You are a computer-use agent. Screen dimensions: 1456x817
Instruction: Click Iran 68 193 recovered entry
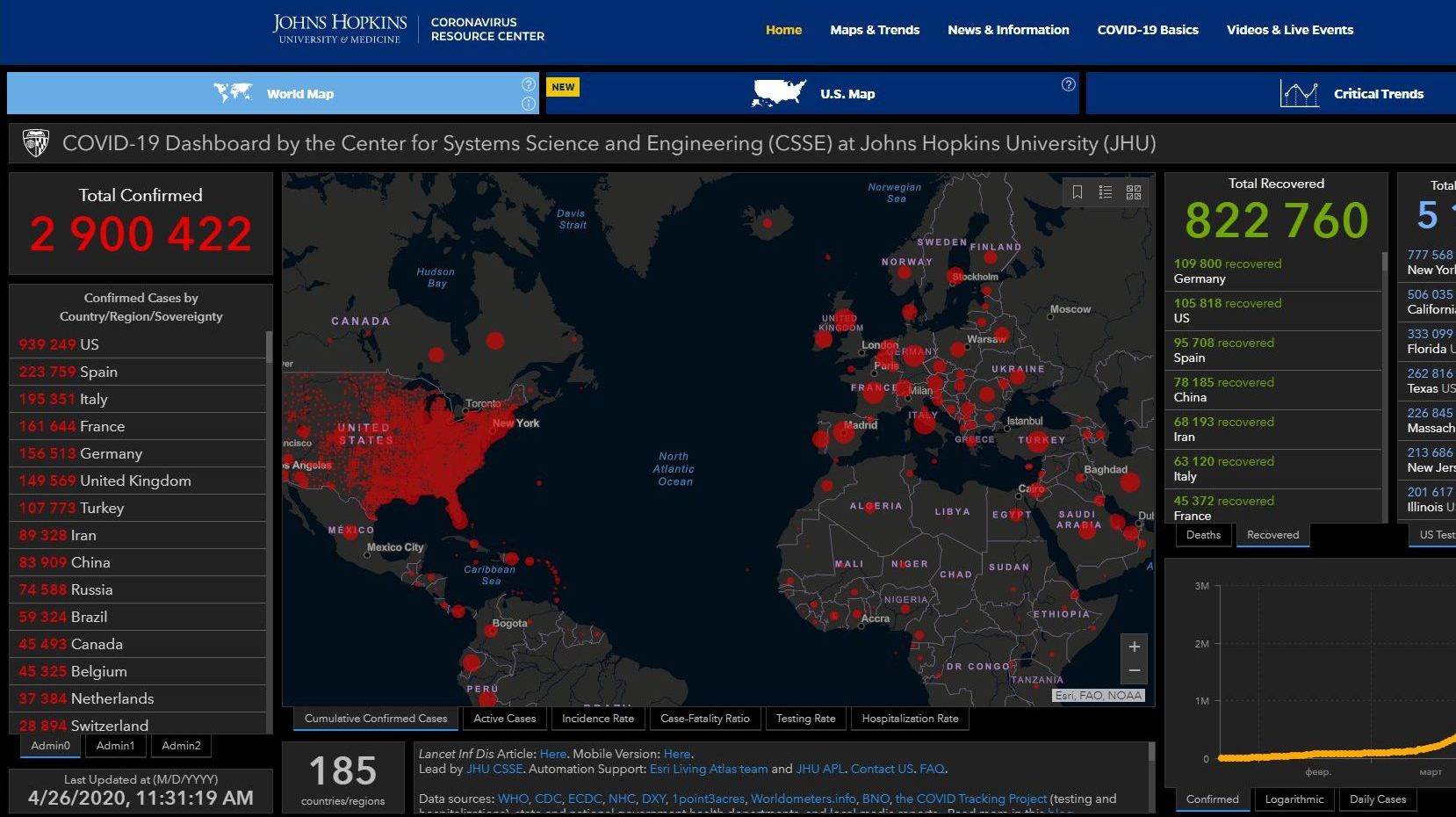point(1273,430)
